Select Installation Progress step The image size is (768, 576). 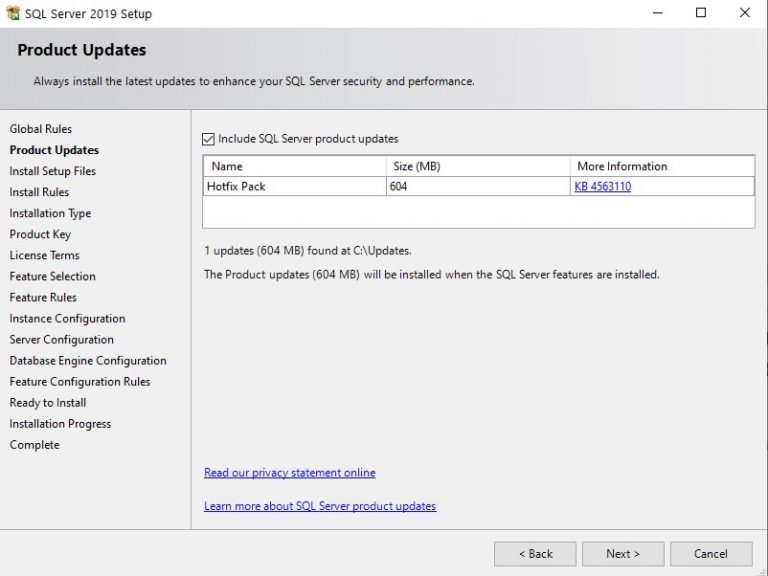[60, 424]
